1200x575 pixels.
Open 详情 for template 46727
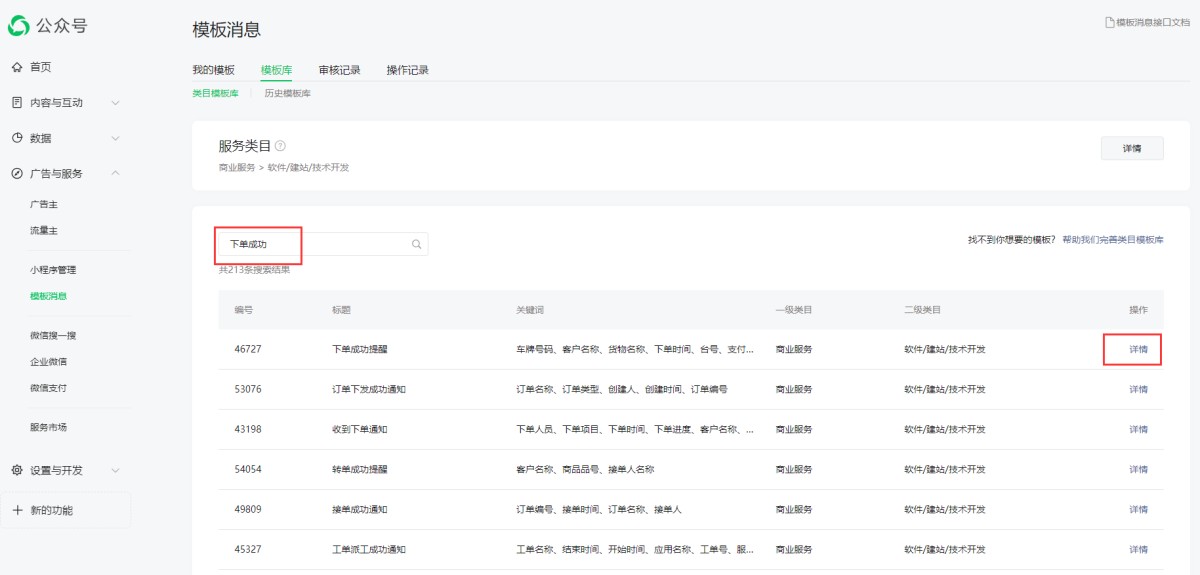coord(1138,349)
